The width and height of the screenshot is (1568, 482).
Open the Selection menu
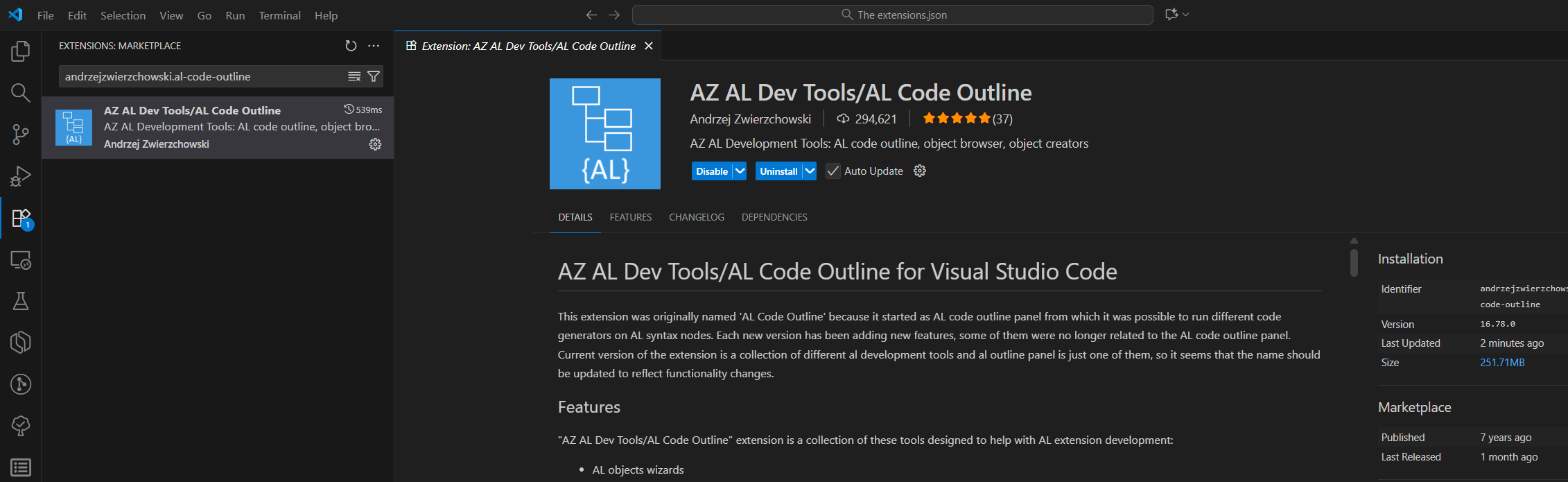(123, 15)
